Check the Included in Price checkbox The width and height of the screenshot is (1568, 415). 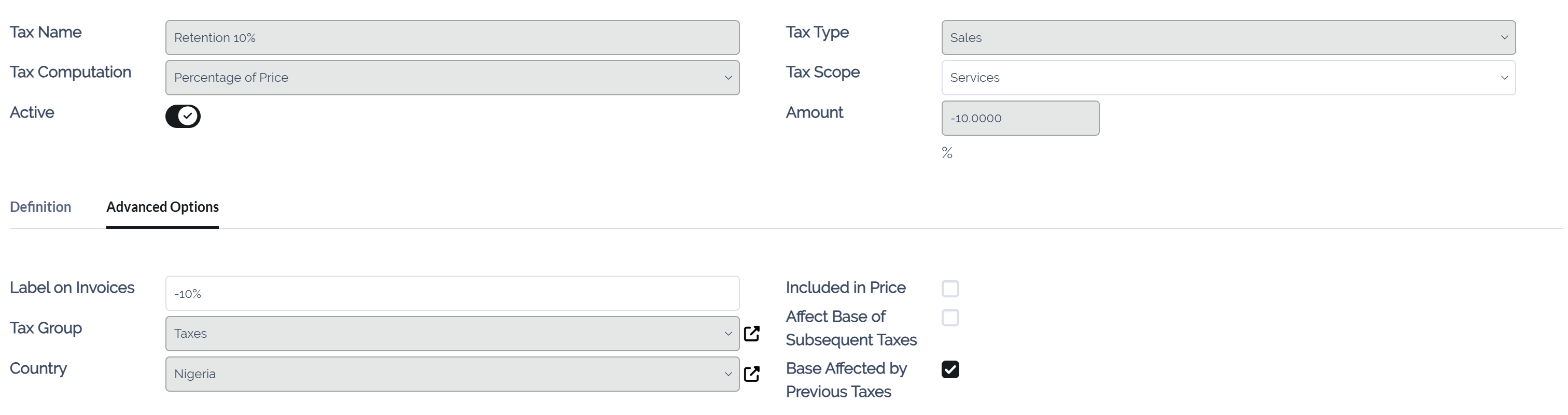point(949,289)
